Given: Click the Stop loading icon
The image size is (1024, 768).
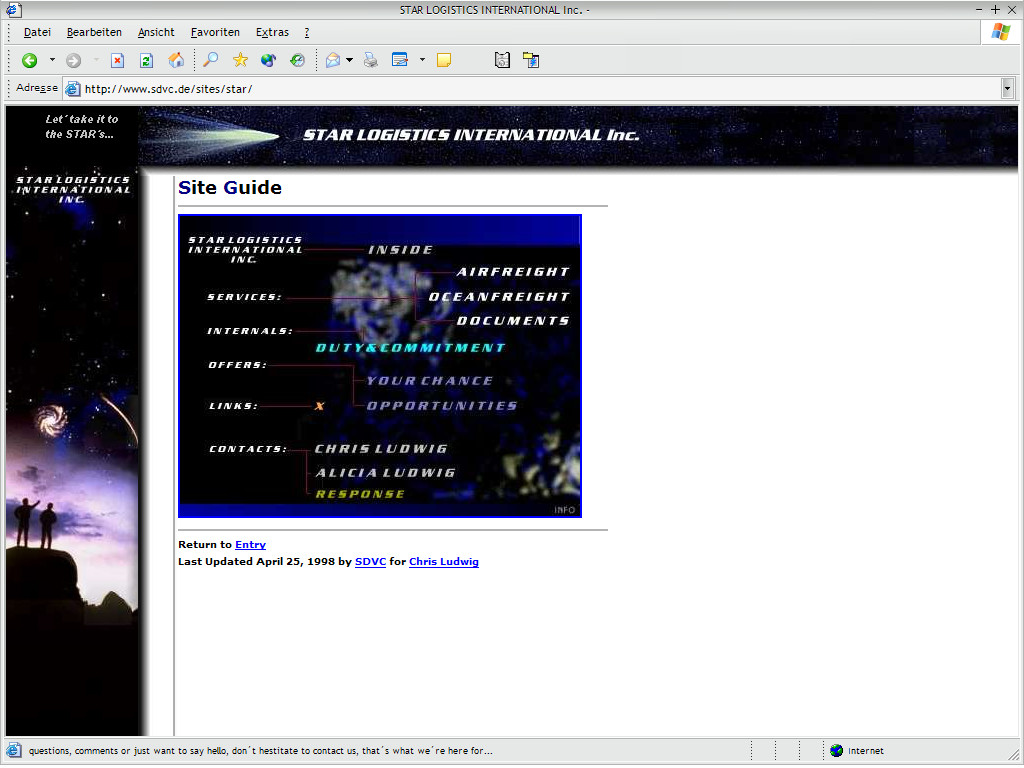Looking at the screenshot, I should [x=117, y=61].
